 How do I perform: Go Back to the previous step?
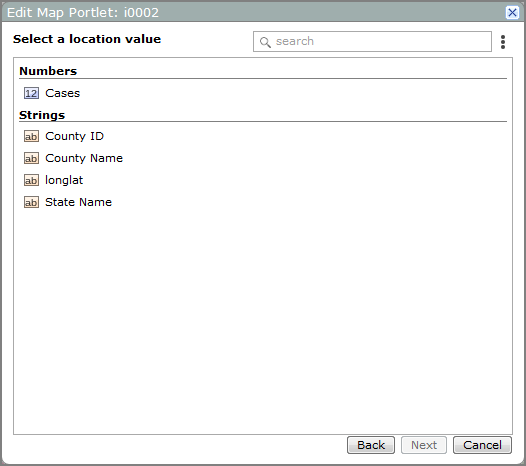tap(371, 445)
